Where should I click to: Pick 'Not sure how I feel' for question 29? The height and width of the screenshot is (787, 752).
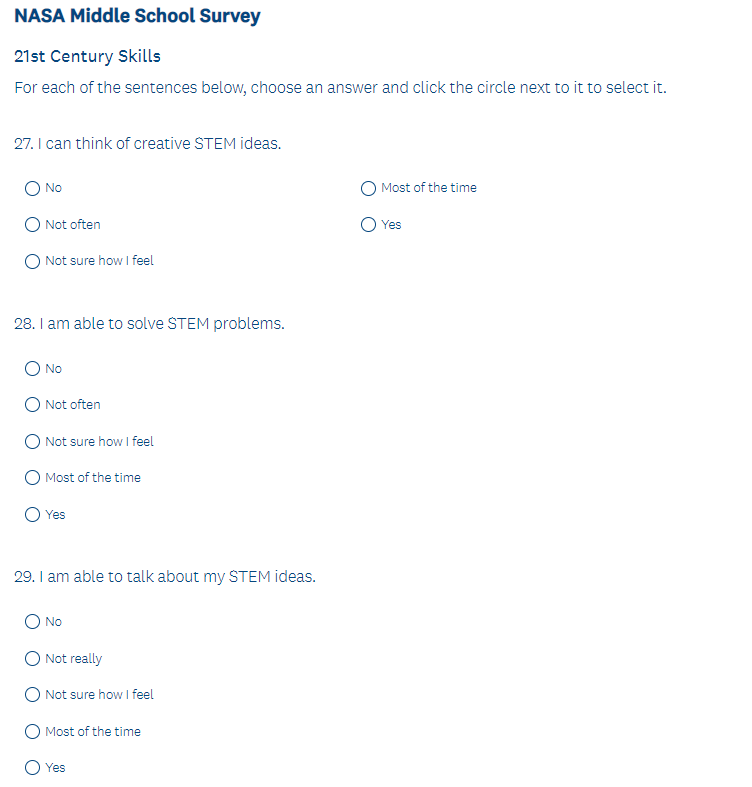point(33,695)
